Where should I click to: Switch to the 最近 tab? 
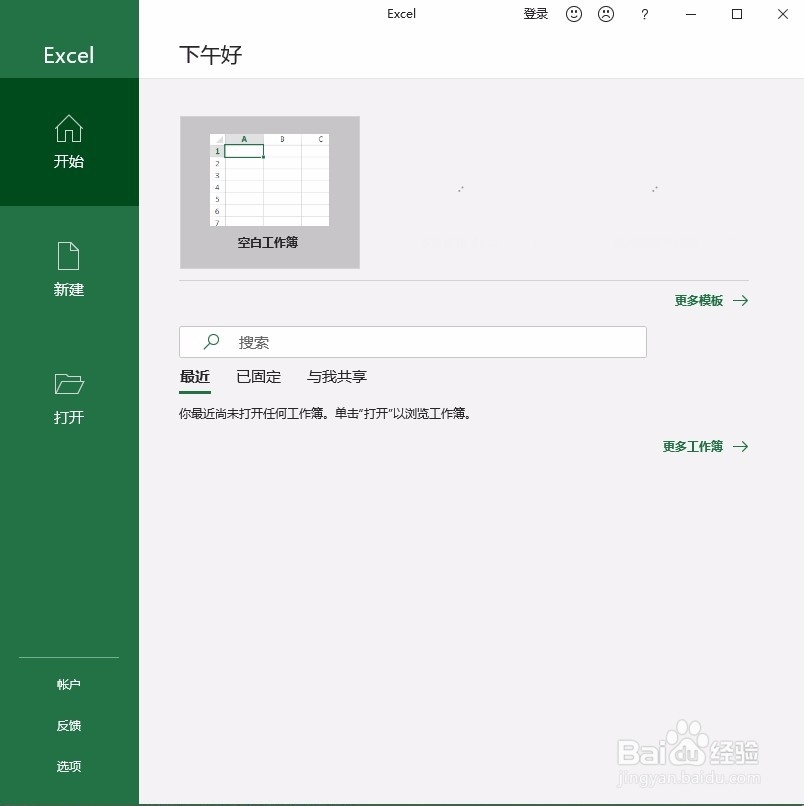[x=195, y=377]
